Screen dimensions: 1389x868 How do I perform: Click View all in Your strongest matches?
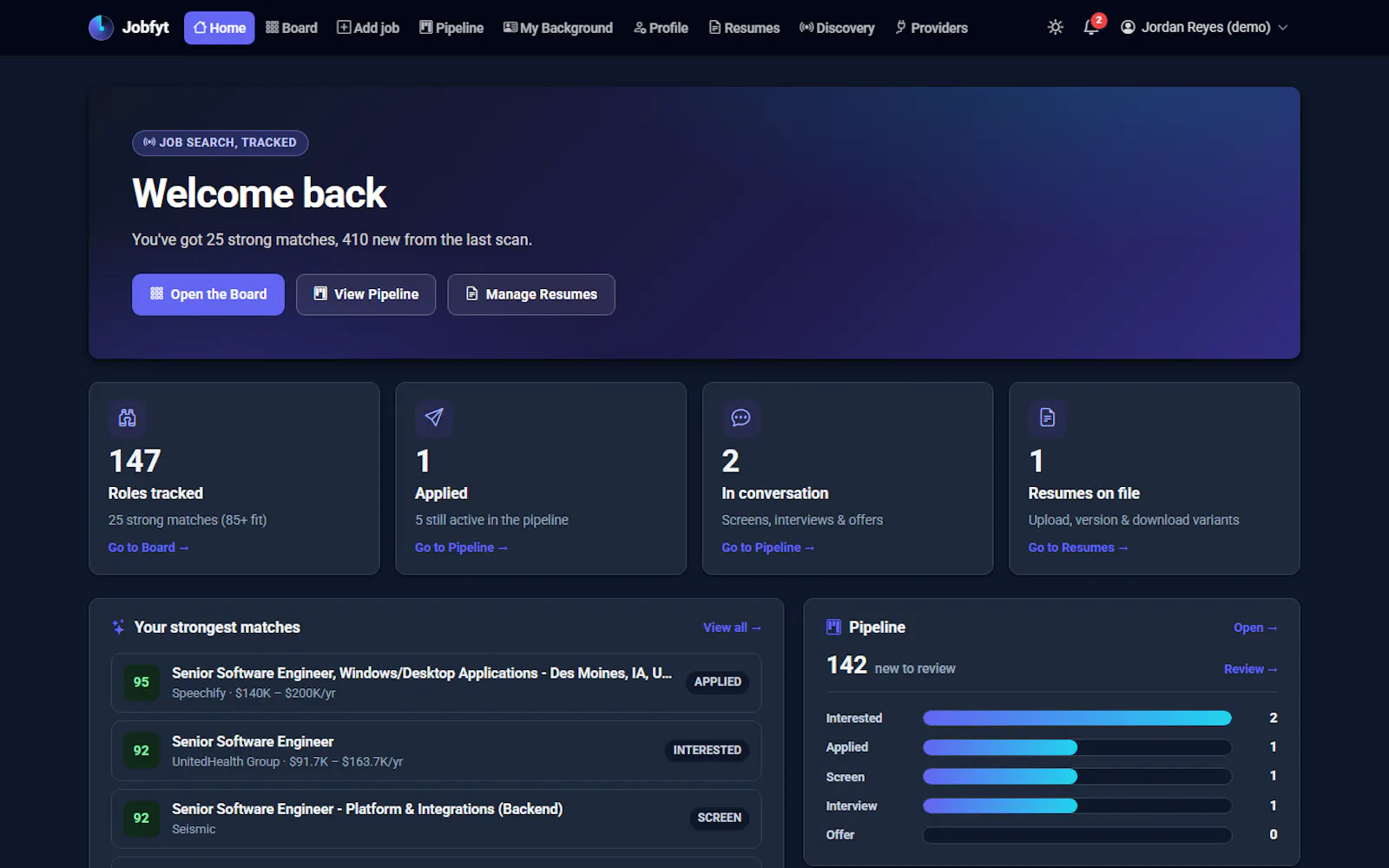point(732,628)
